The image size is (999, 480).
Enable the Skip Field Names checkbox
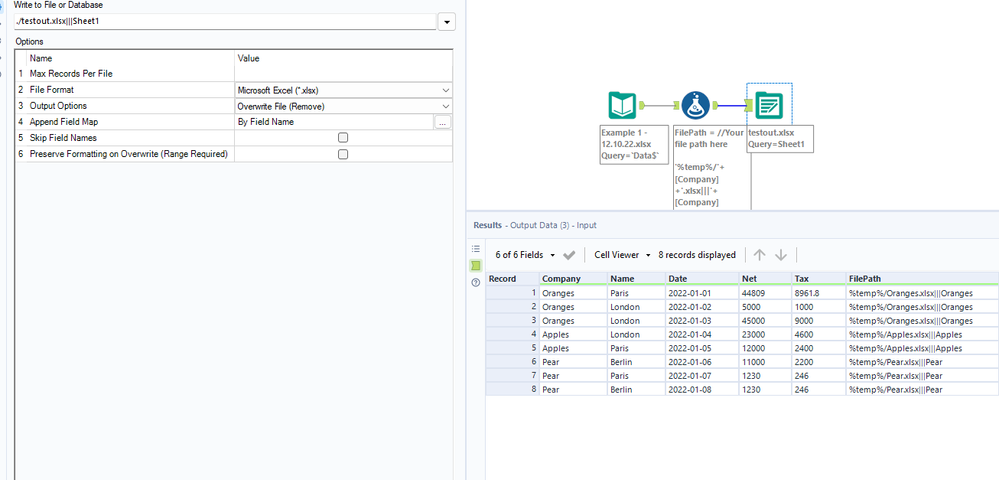pos(343,138)
